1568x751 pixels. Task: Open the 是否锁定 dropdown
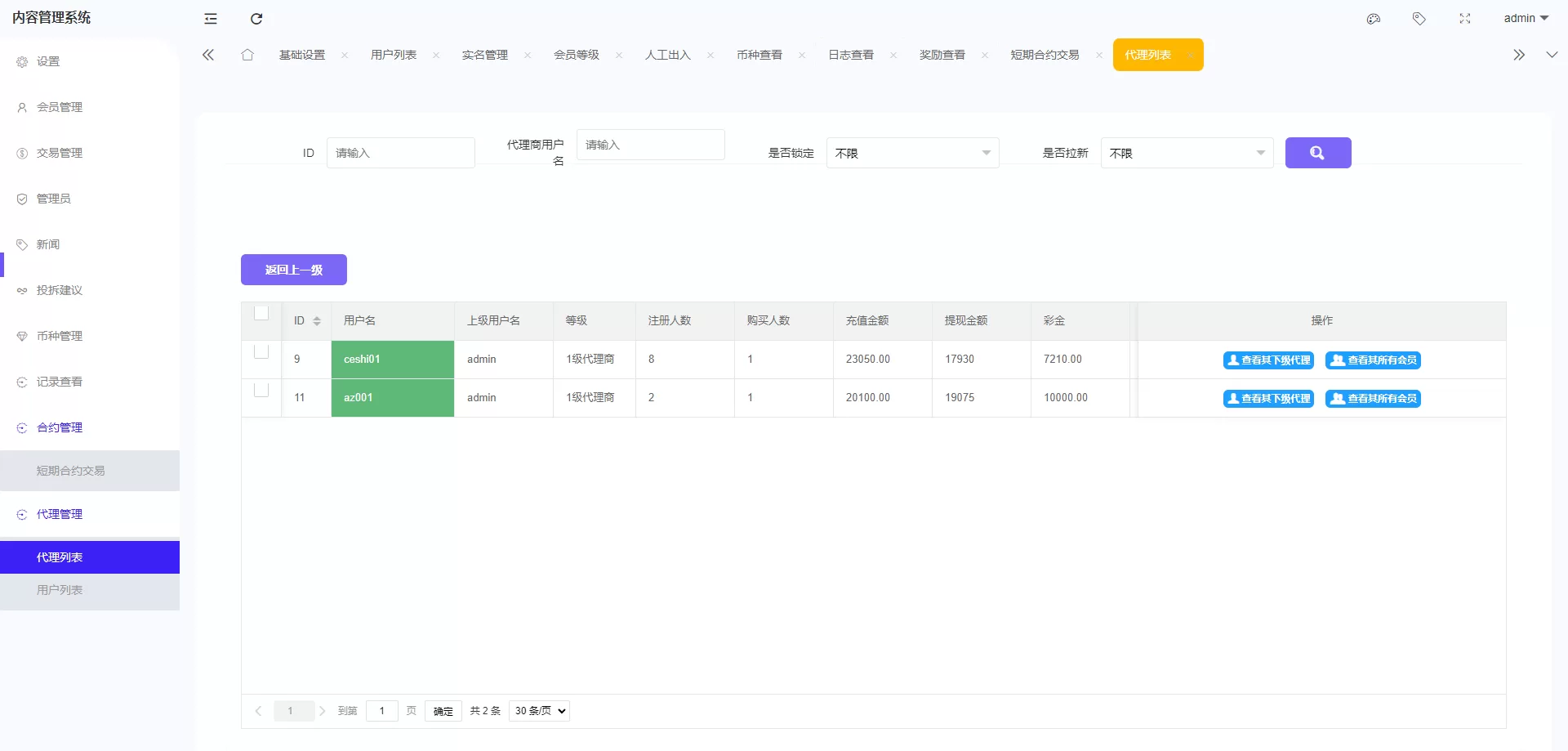coord(912,153)
